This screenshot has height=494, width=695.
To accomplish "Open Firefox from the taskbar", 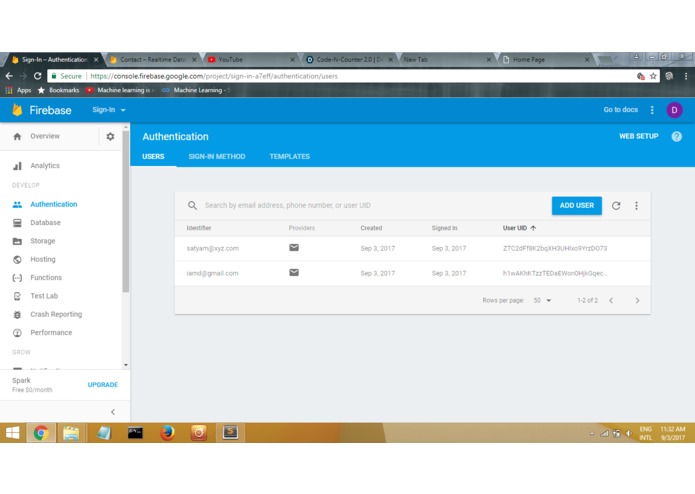I will tap(167, 433).
